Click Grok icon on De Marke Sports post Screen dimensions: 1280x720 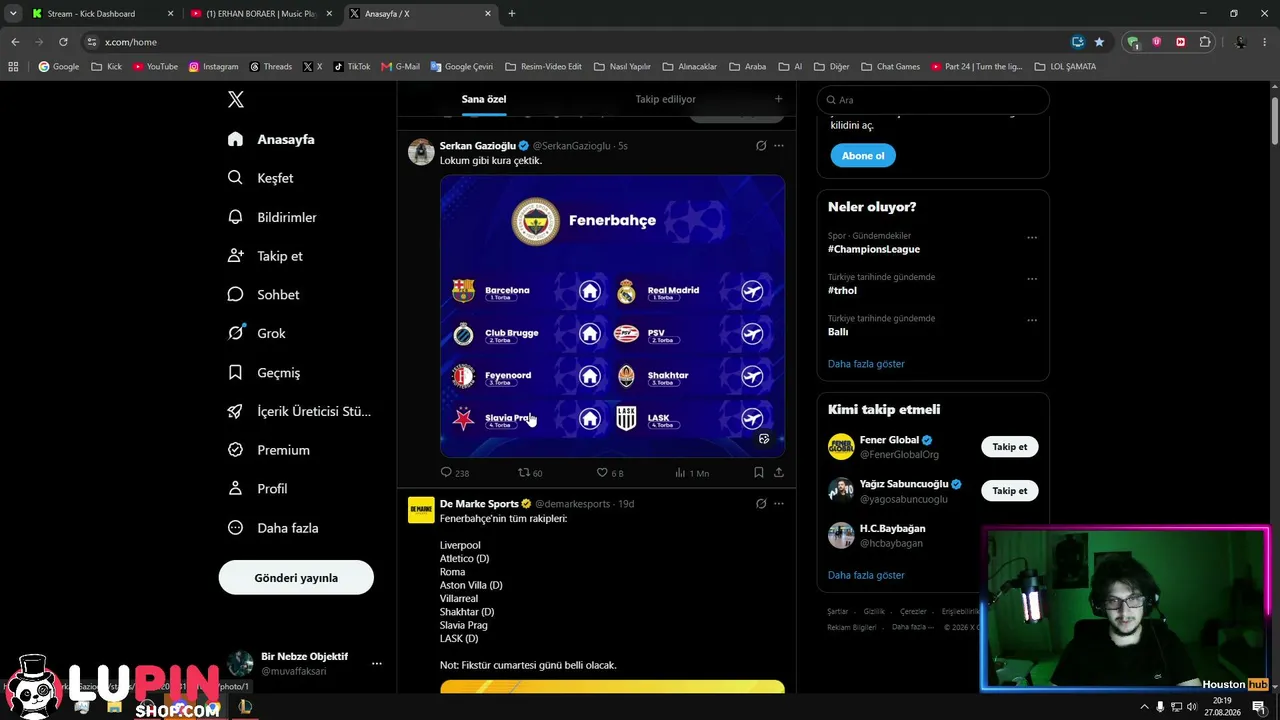761,504
